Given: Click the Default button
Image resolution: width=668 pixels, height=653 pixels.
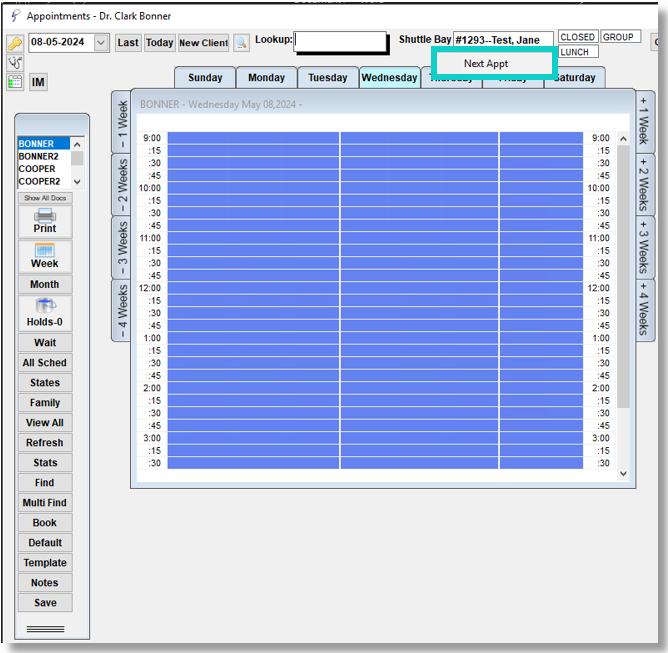Looking at the screenshot, I should point(45,543).
